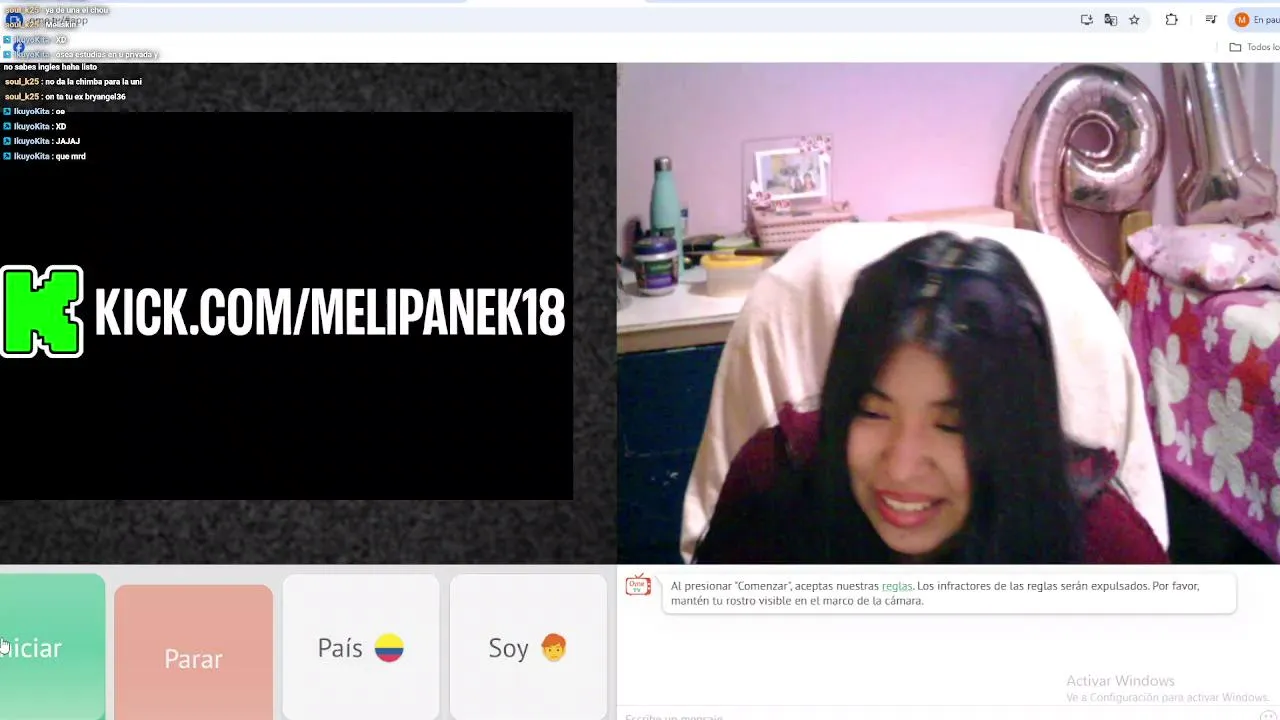
Task: Click the KICK.COM/MELIPANEK18 text
Action: point(329,312)
